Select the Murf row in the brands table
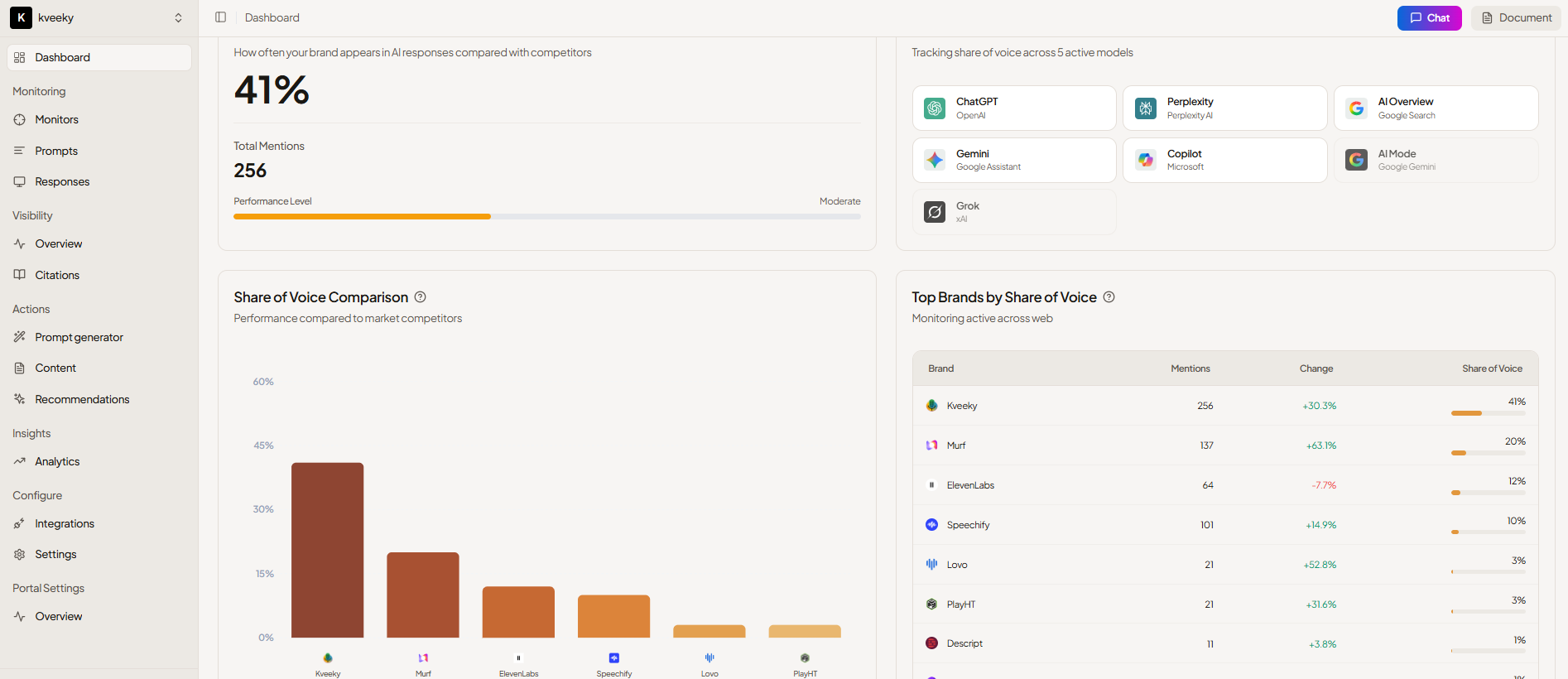1568x679 pixels. [1224, 445]
